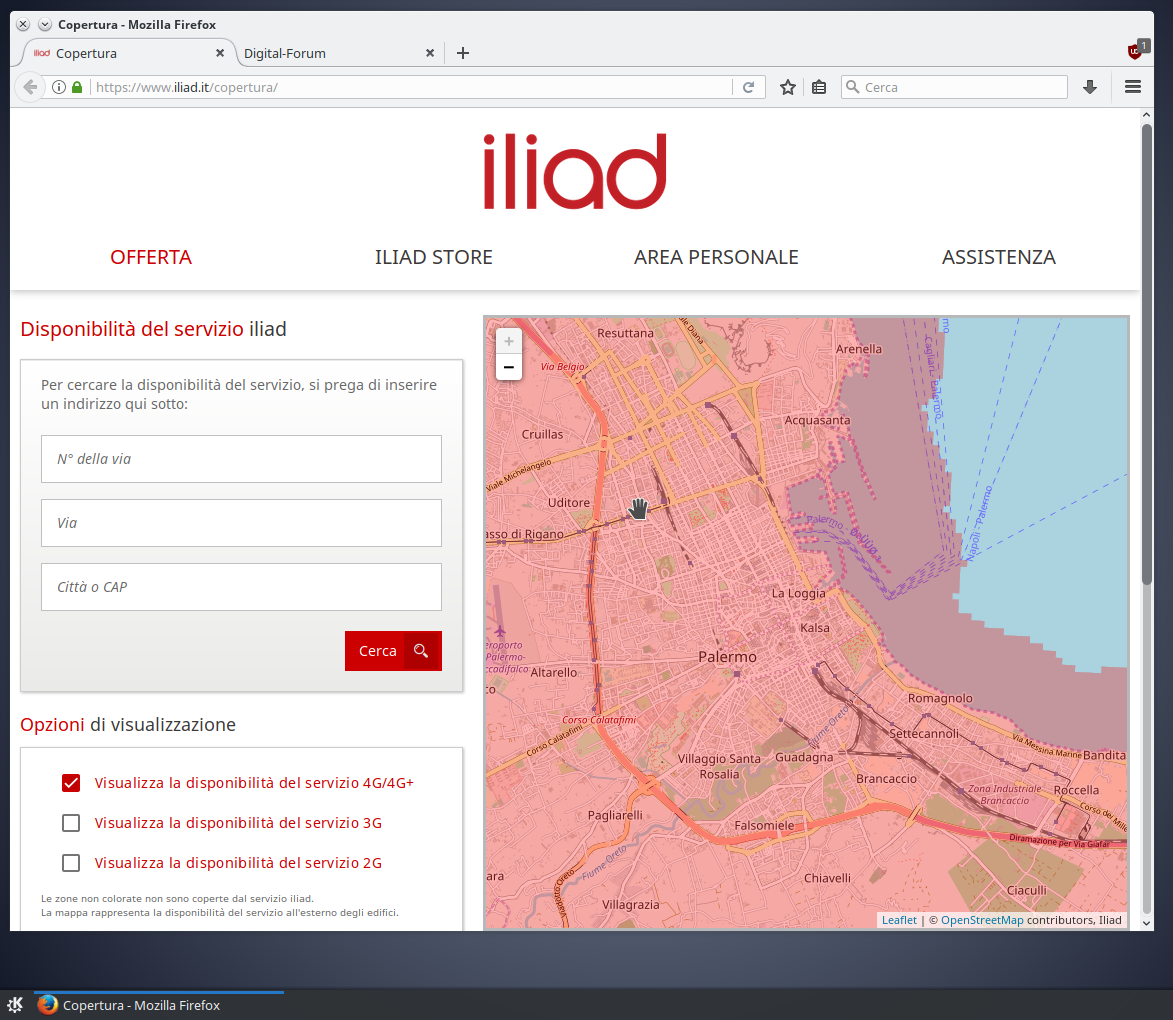Click the page vertical scrollbar thumb
1173x1020 pixels.
1147,354
